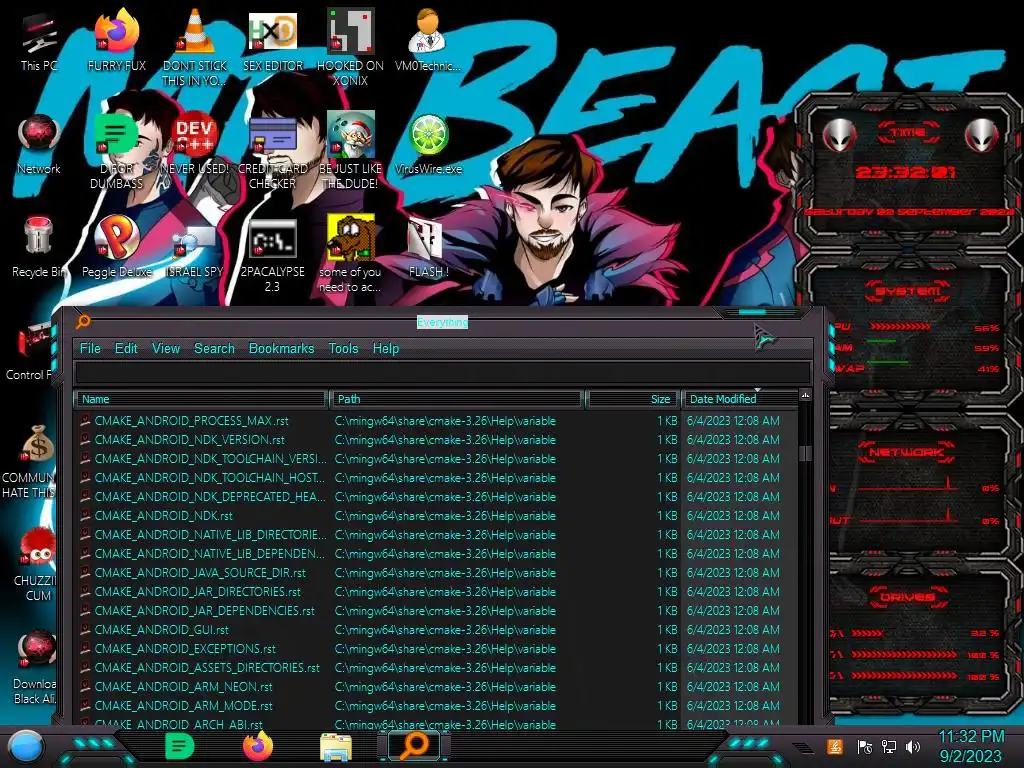Select CMAKE_ANDROID_ARM_MODE.rst file
1024x768 pixels.
(184, 705)
